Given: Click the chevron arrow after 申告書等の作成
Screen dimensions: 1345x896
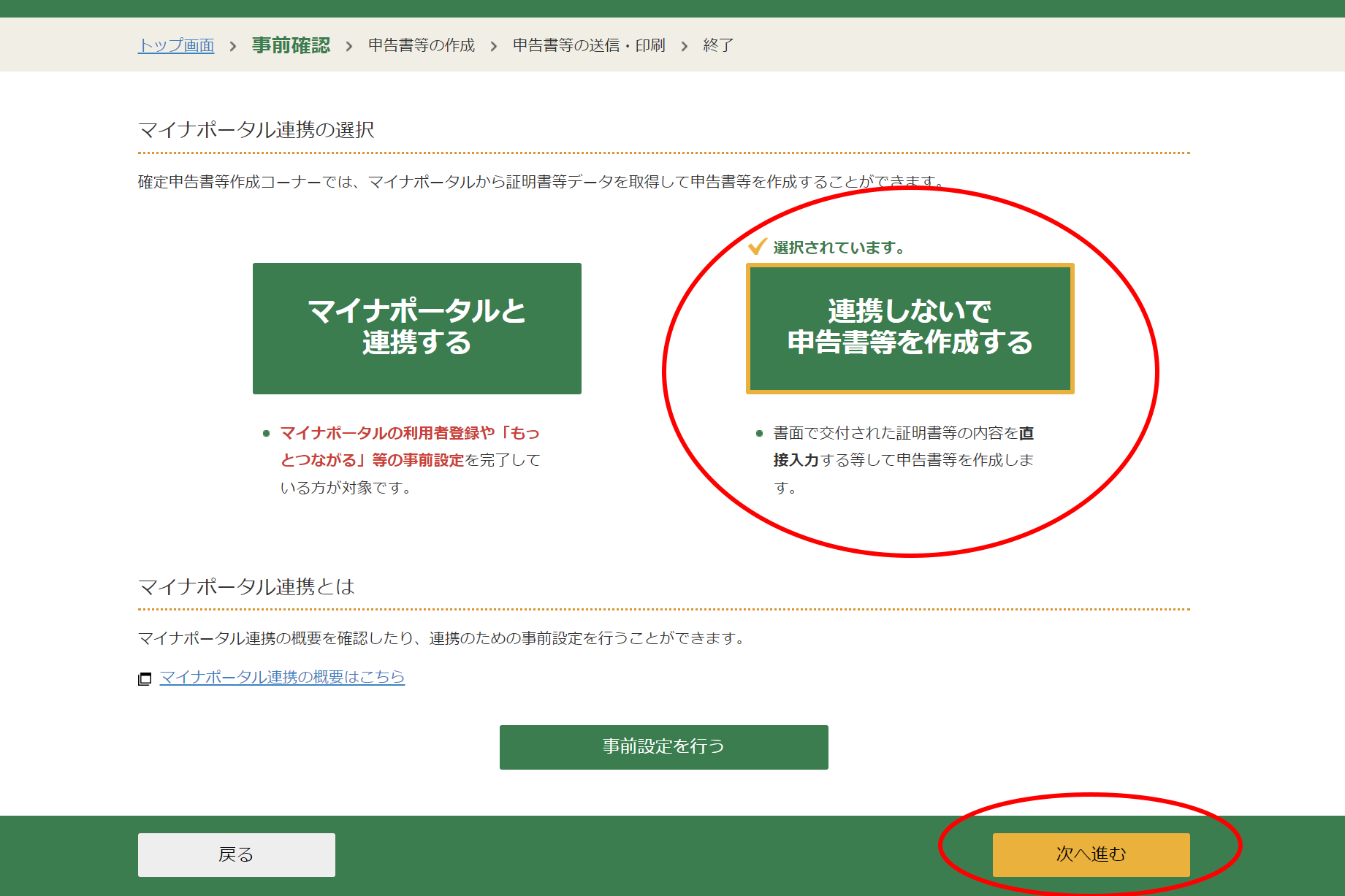Looking at the screenshot, I should (x=494, y=46).
